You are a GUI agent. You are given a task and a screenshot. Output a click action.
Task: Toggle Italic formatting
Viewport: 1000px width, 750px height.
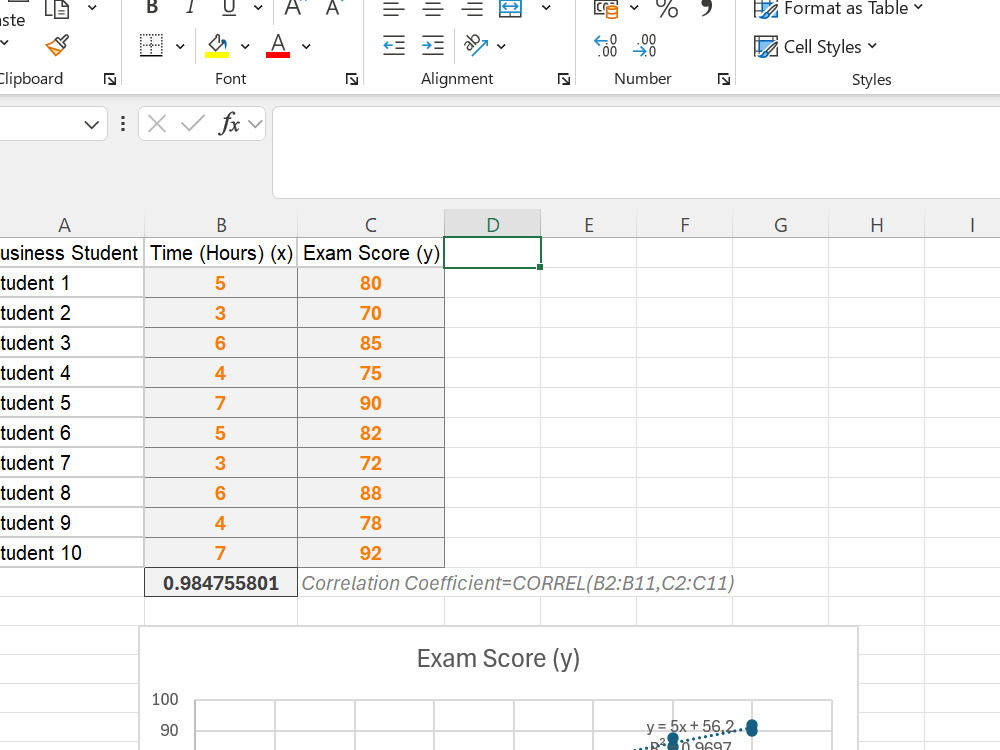click(x=190, y=8)
